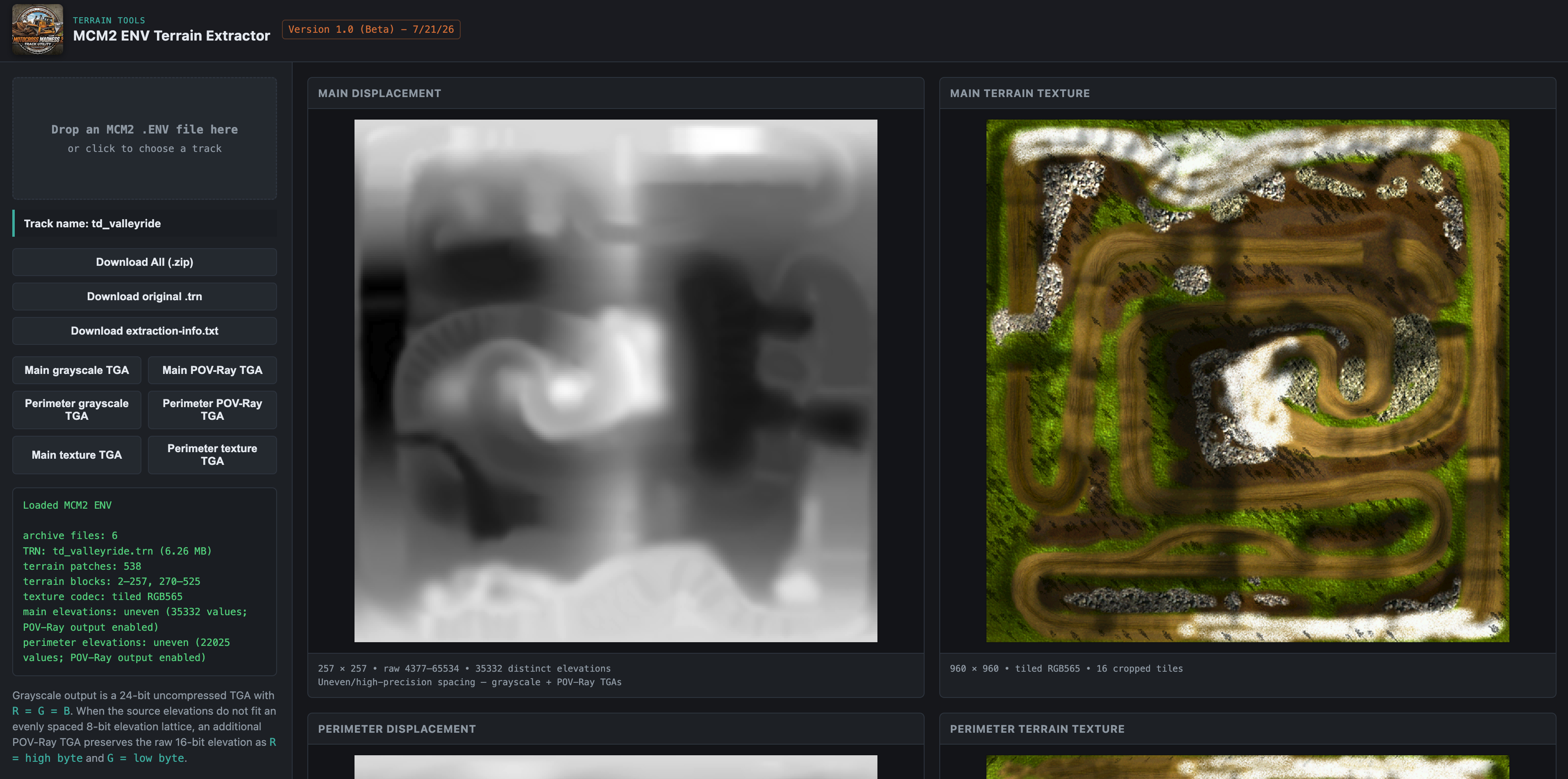
Task: Click 'archive files: 6' log line
Action: coord(70,536)
